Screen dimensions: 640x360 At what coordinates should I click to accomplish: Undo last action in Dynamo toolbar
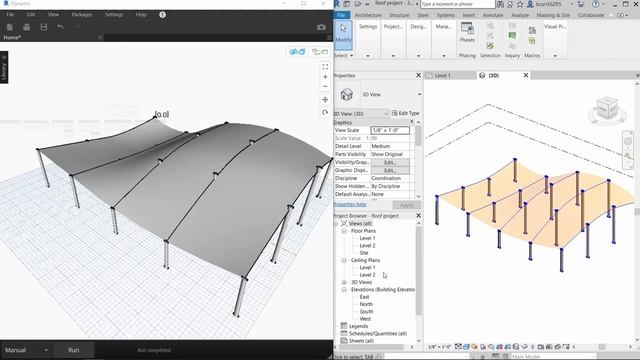point(60,27)
